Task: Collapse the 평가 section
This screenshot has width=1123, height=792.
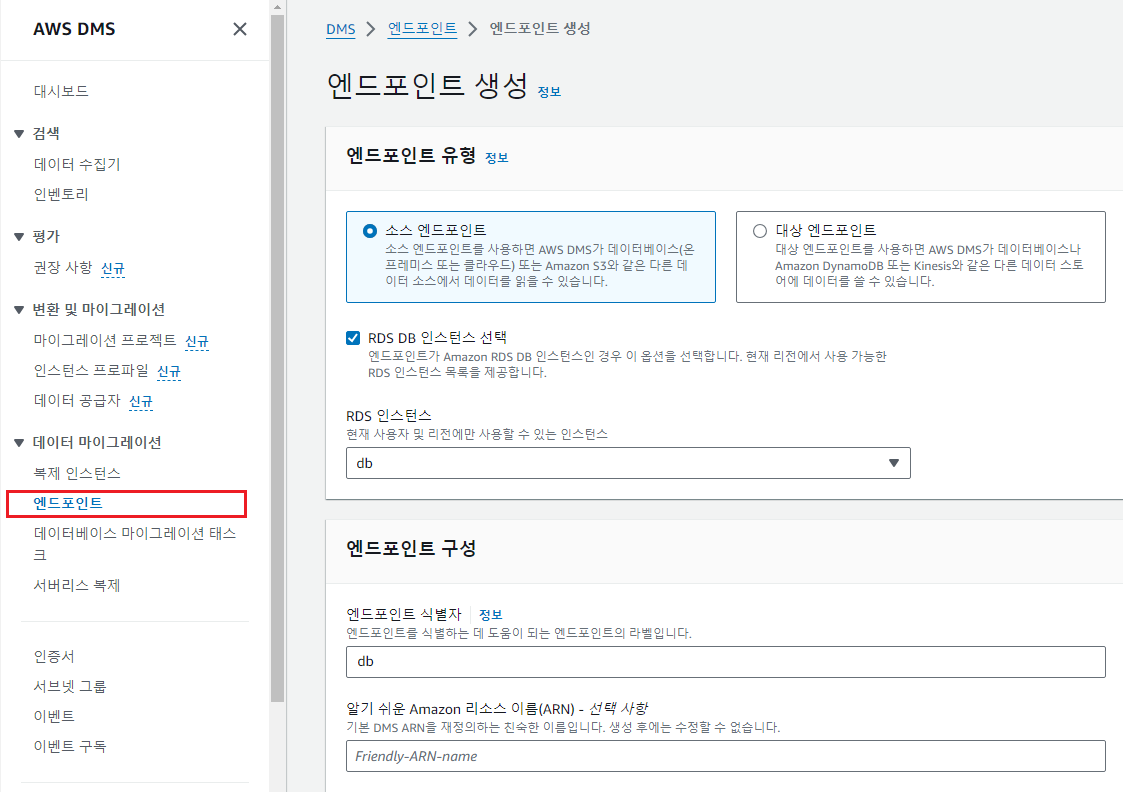Action: pyautogui.click(x=19, y=236)
